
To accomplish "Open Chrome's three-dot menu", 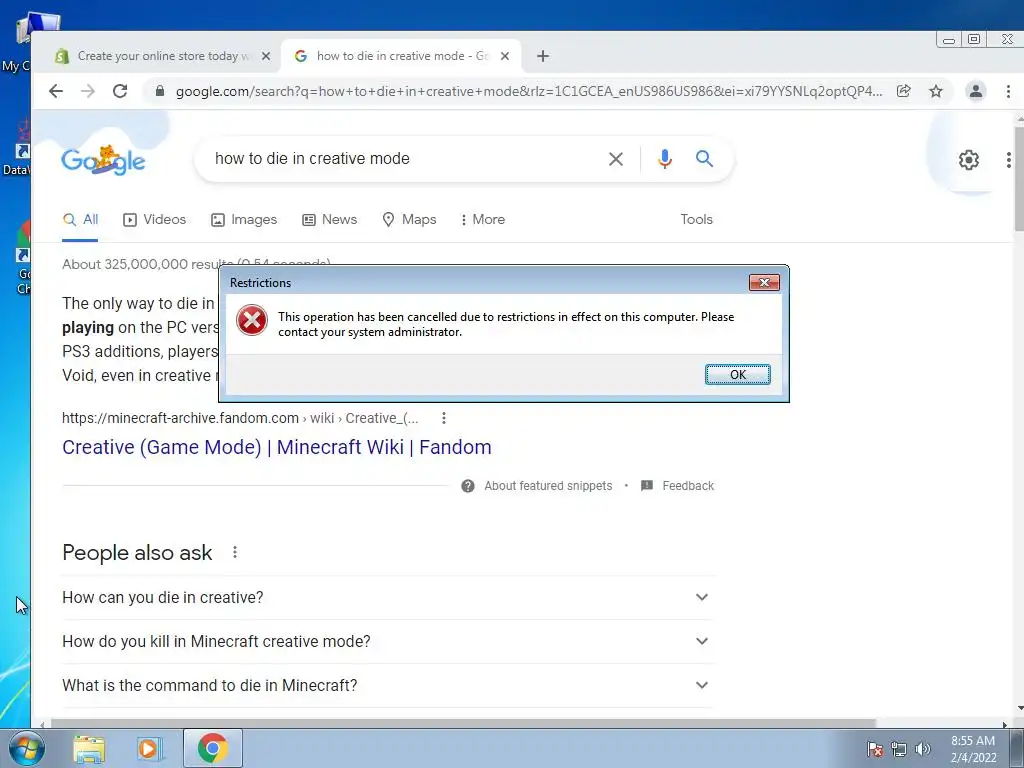I will [x=1008, y=91].
